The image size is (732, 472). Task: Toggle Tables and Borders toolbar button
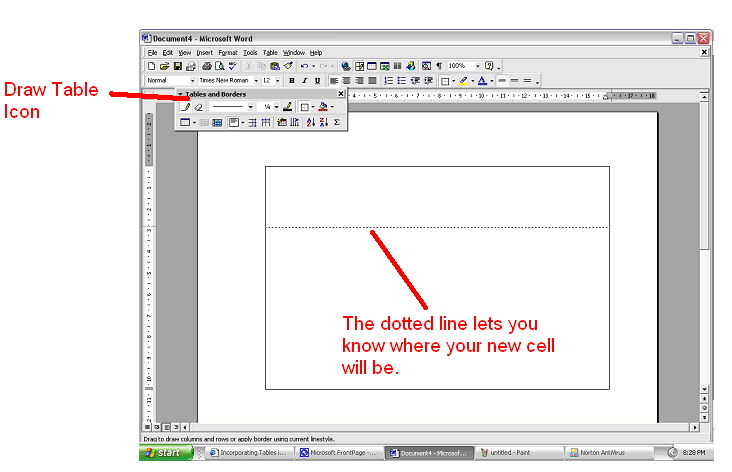pos(359,66)
